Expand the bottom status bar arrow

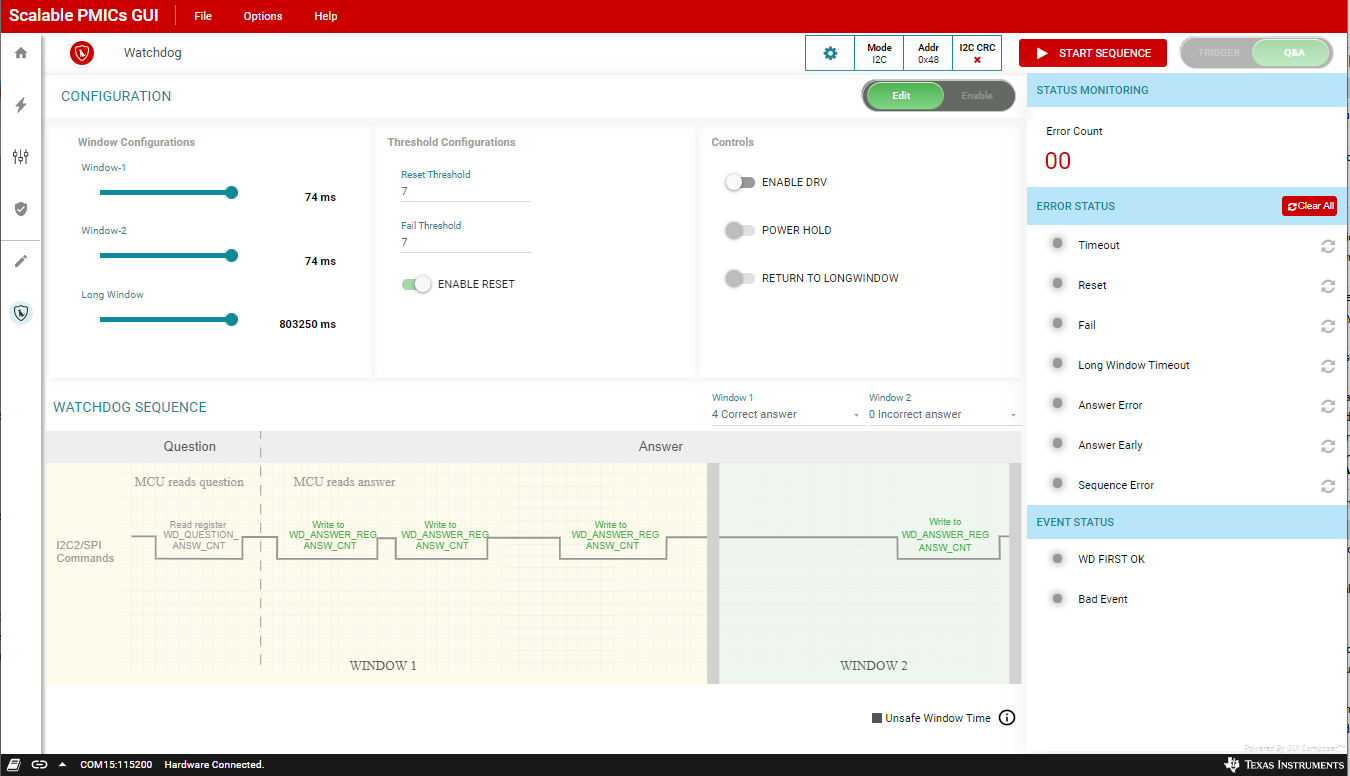coord(63,765)
